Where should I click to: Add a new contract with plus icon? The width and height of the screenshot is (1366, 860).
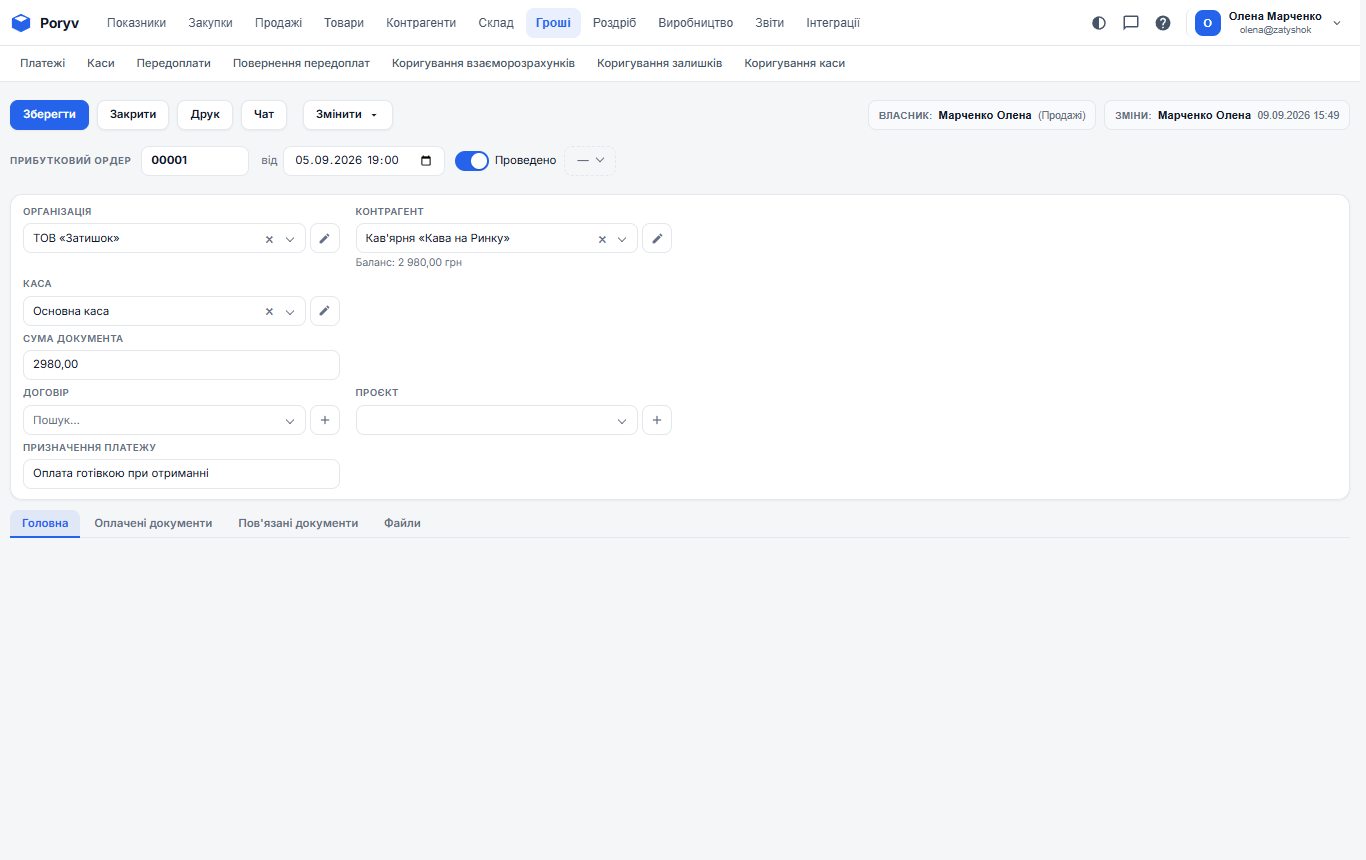325,420
